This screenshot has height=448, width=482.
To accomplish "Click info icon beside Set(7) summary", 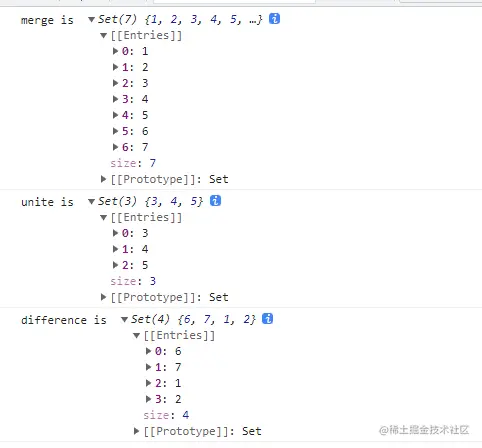I will pyautogui.click(x=274, y=19).
